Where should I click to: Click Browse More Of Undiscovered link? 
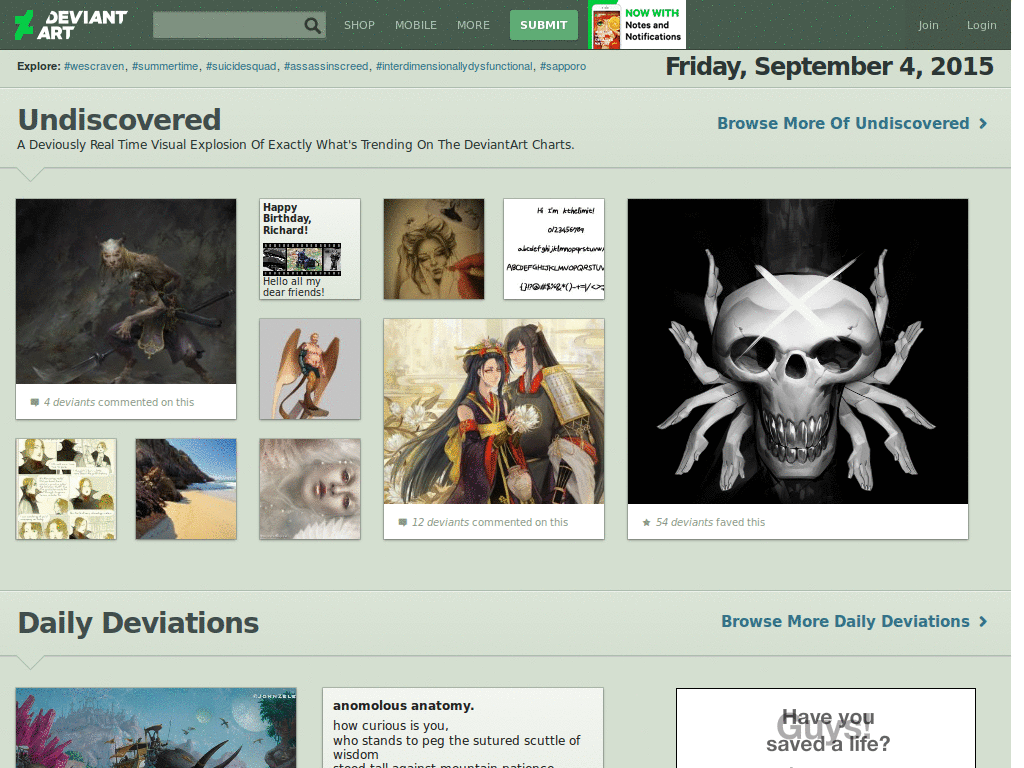coord(843,123)
